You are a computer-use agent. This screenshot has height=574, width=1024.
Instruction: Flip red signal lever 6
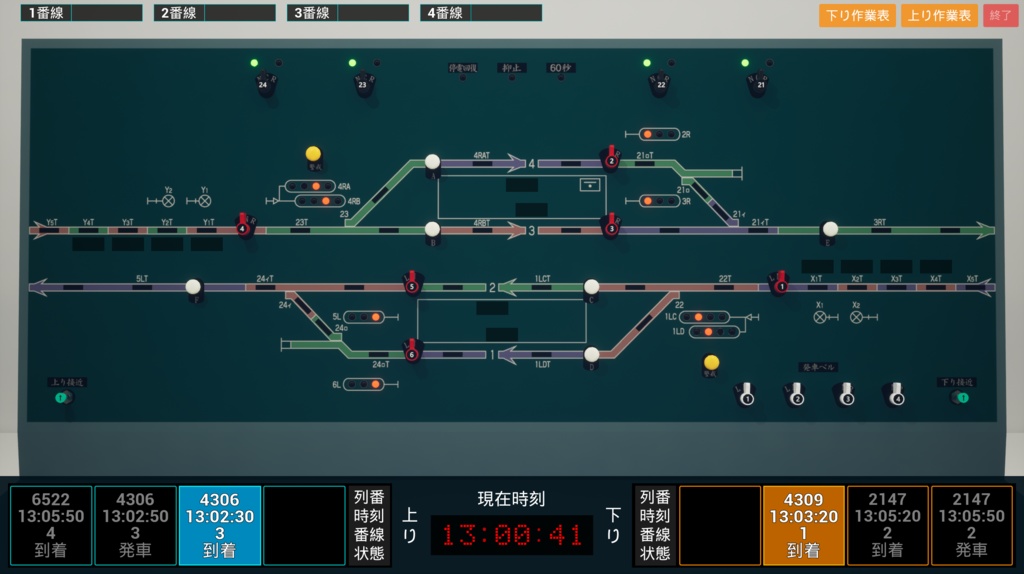click(x=411, y=352)
